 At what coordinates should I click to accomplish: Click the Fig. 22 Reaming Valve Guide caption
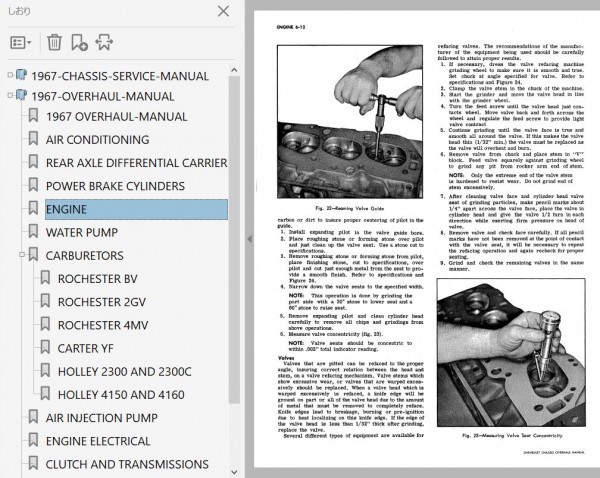click(350, 209)
